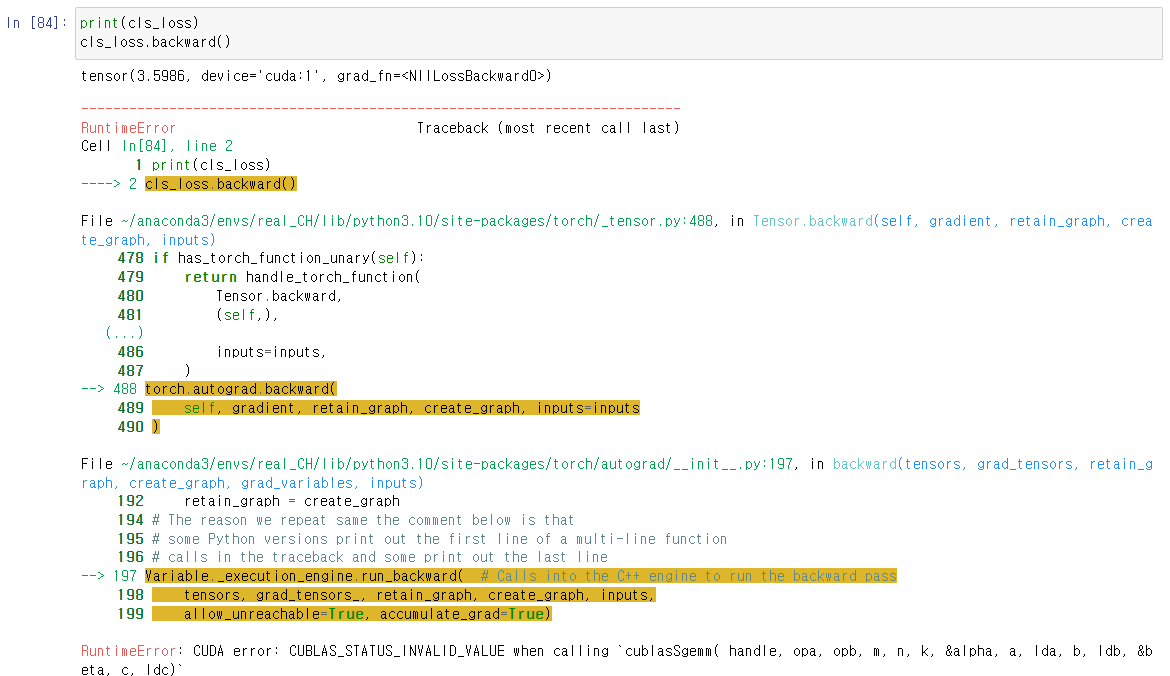Click line 479 'return handle_torch_function('
Screen dimensions: 1170x676
[x=269, y=277]
